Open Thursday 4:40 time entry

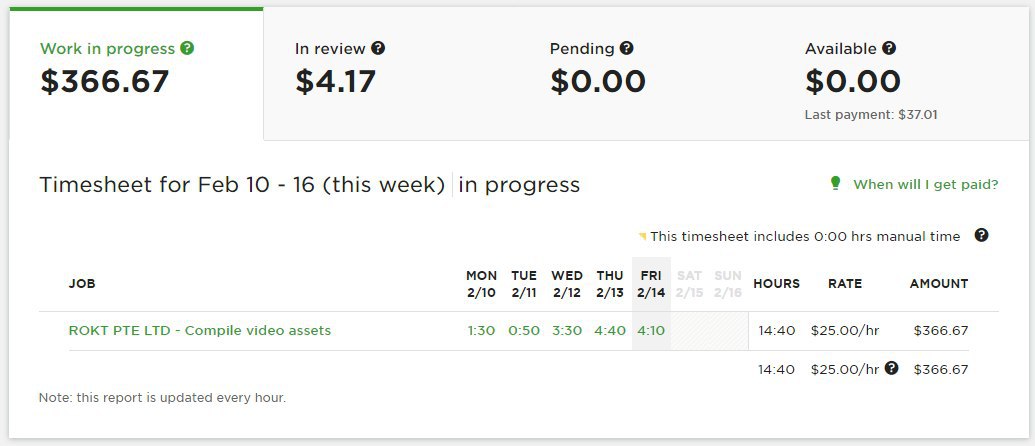[x=610, y=330]
